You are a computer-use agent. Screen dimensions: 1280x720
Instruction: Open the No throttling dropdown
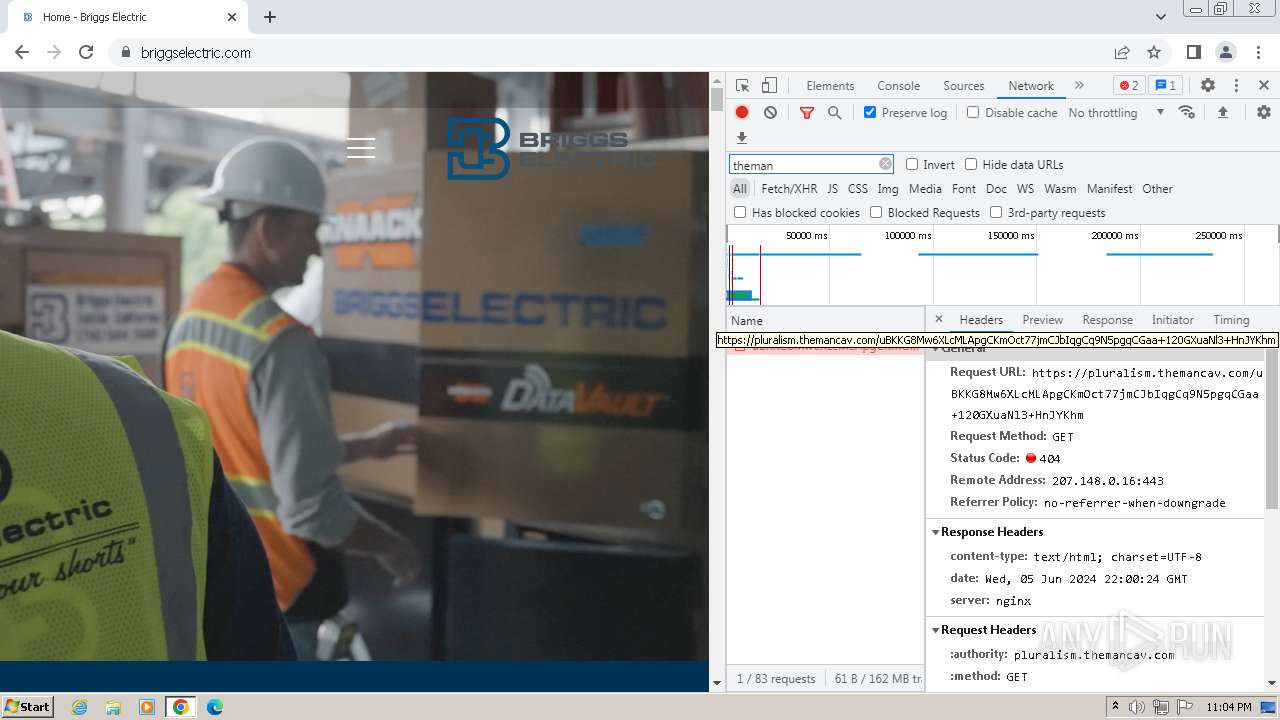click(x=1116, y=113)
